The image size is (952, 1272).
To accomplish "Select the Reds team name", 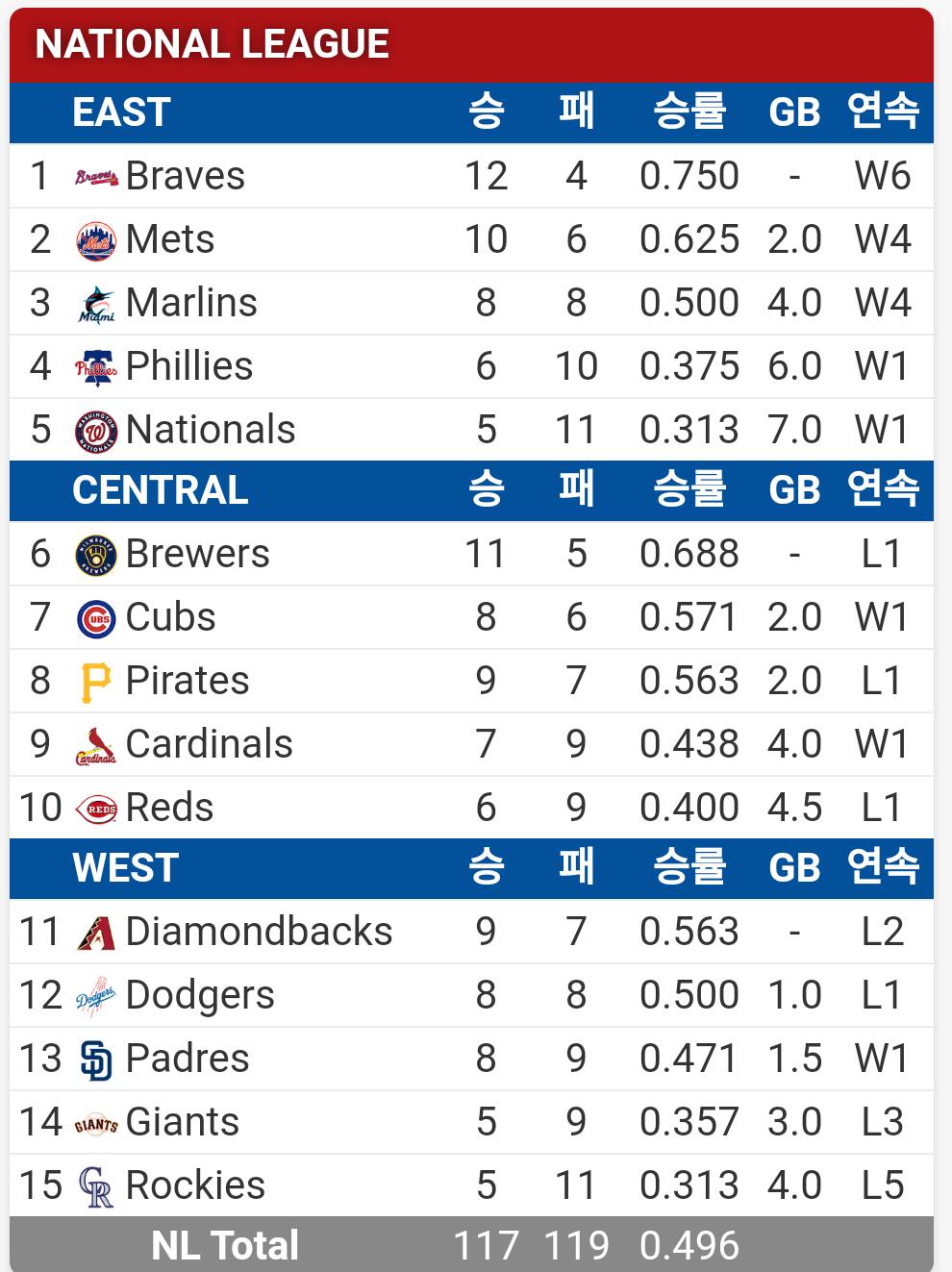I will tap(169, 808).
